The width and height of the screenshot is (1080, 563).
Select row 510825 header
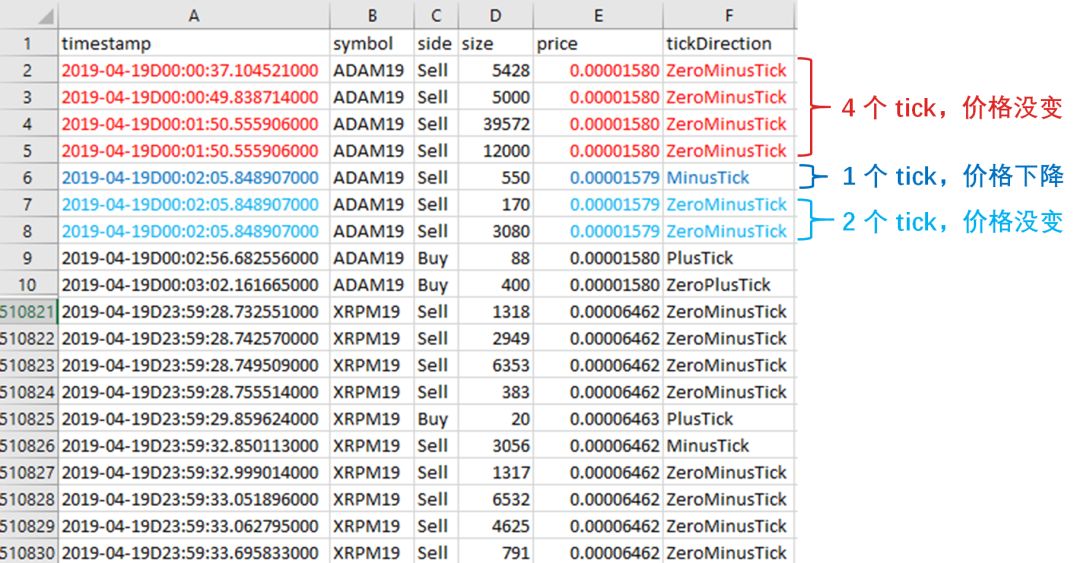[x=28, y=419]
